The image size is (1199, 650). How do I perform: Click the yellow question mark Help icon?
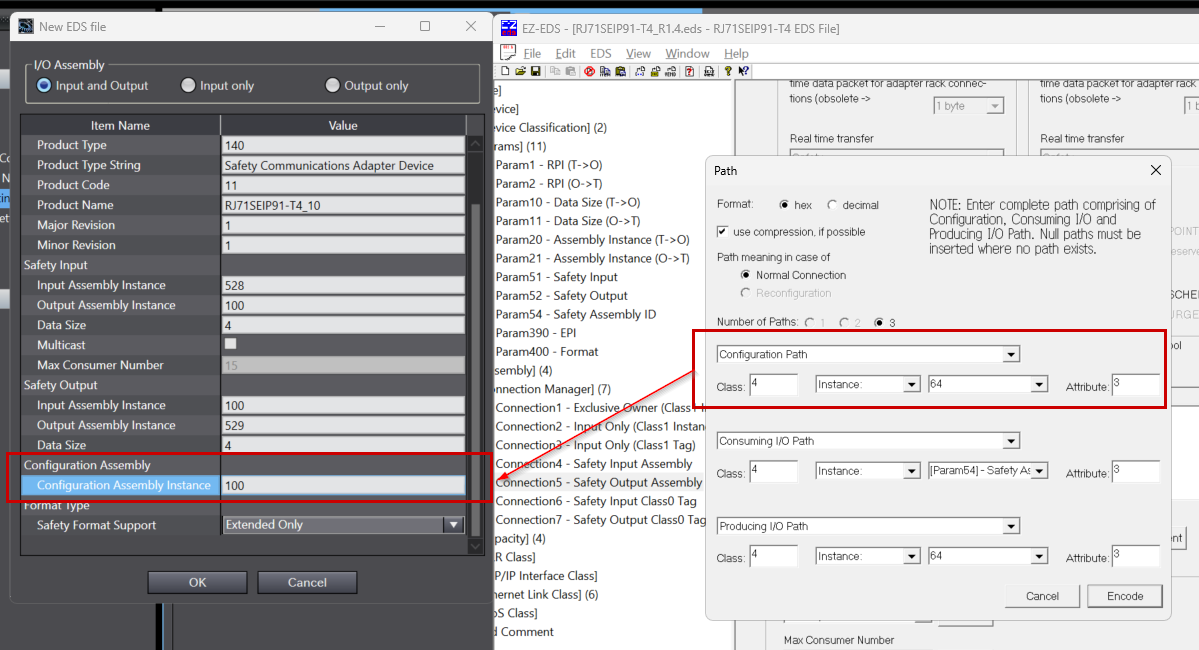coord(728,71)
